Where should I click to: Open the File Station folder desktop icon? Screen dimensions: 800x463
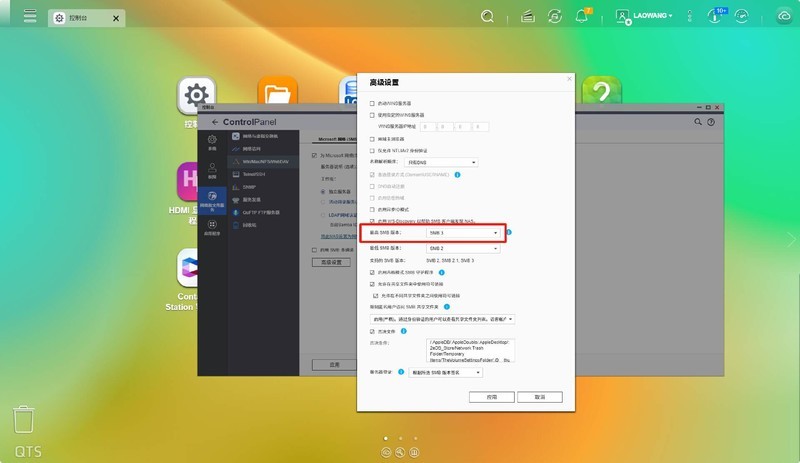click(278, 91)
